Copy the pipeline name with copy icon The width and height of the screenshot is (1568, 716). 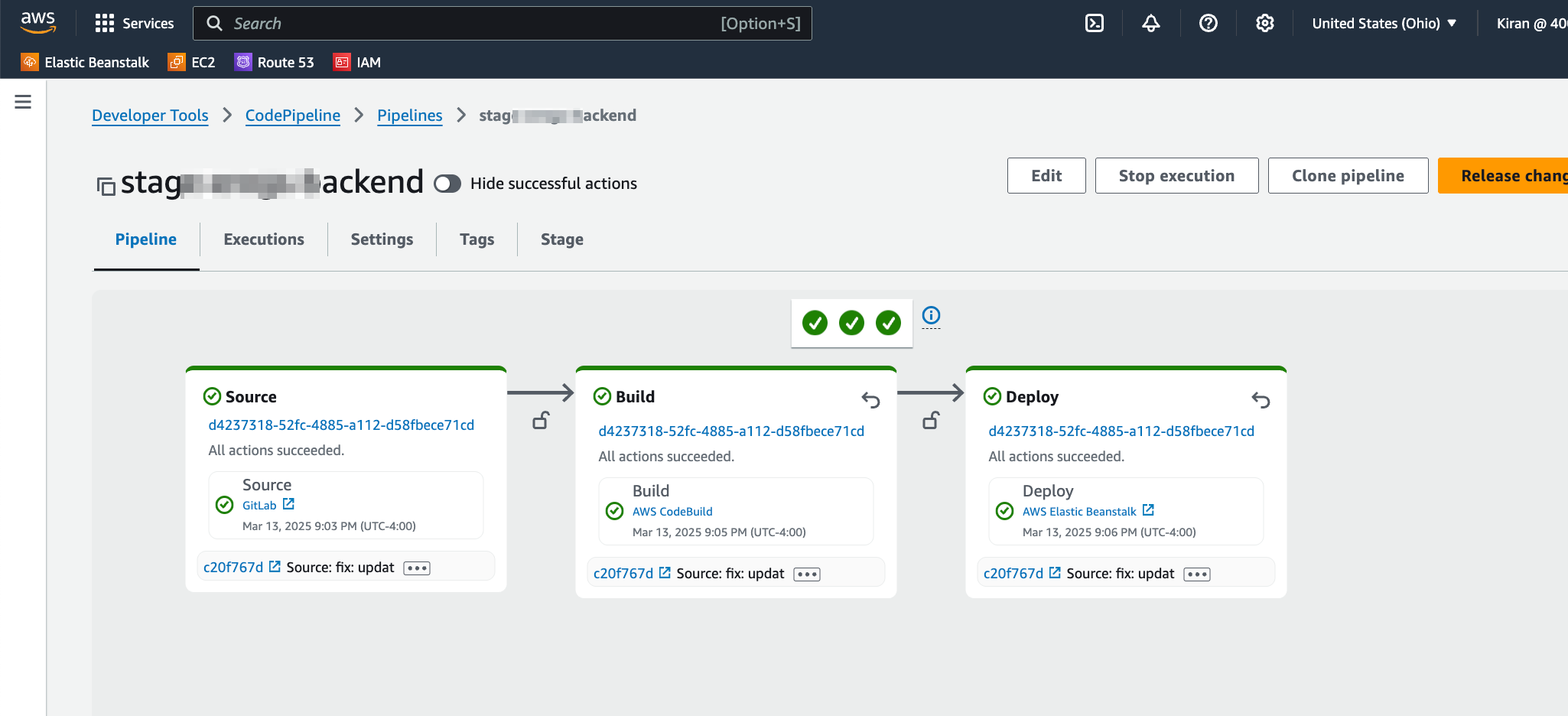coord(106,186)
